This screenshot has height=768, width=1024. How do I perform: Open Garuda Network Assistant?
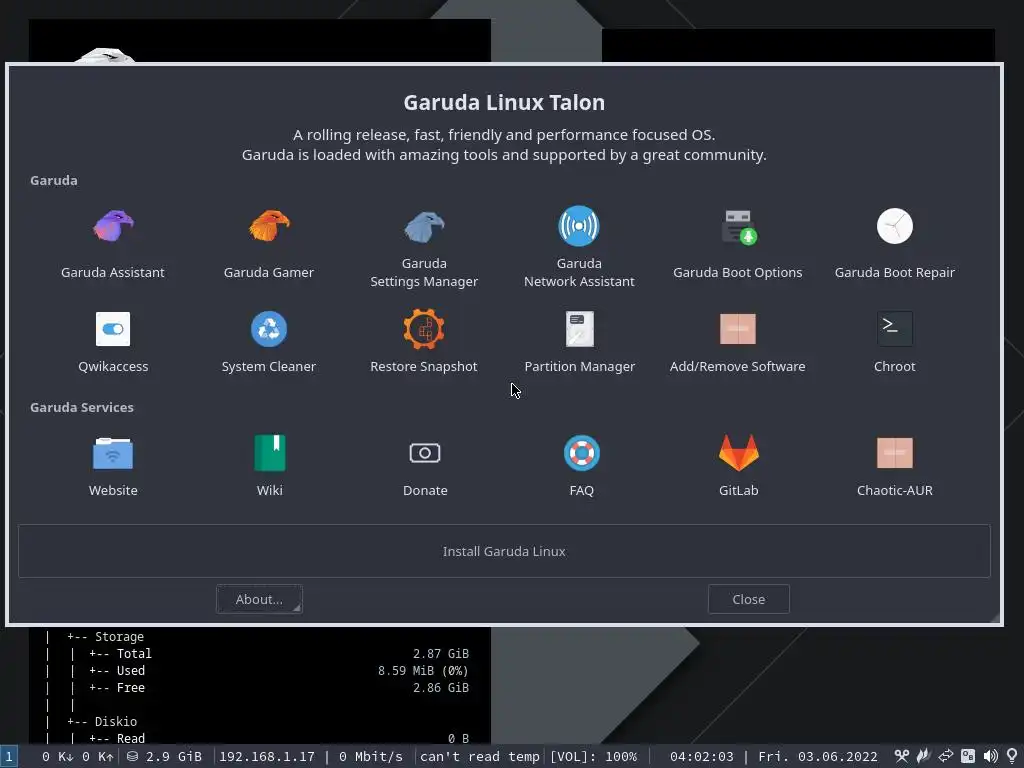tap(579, 247)
